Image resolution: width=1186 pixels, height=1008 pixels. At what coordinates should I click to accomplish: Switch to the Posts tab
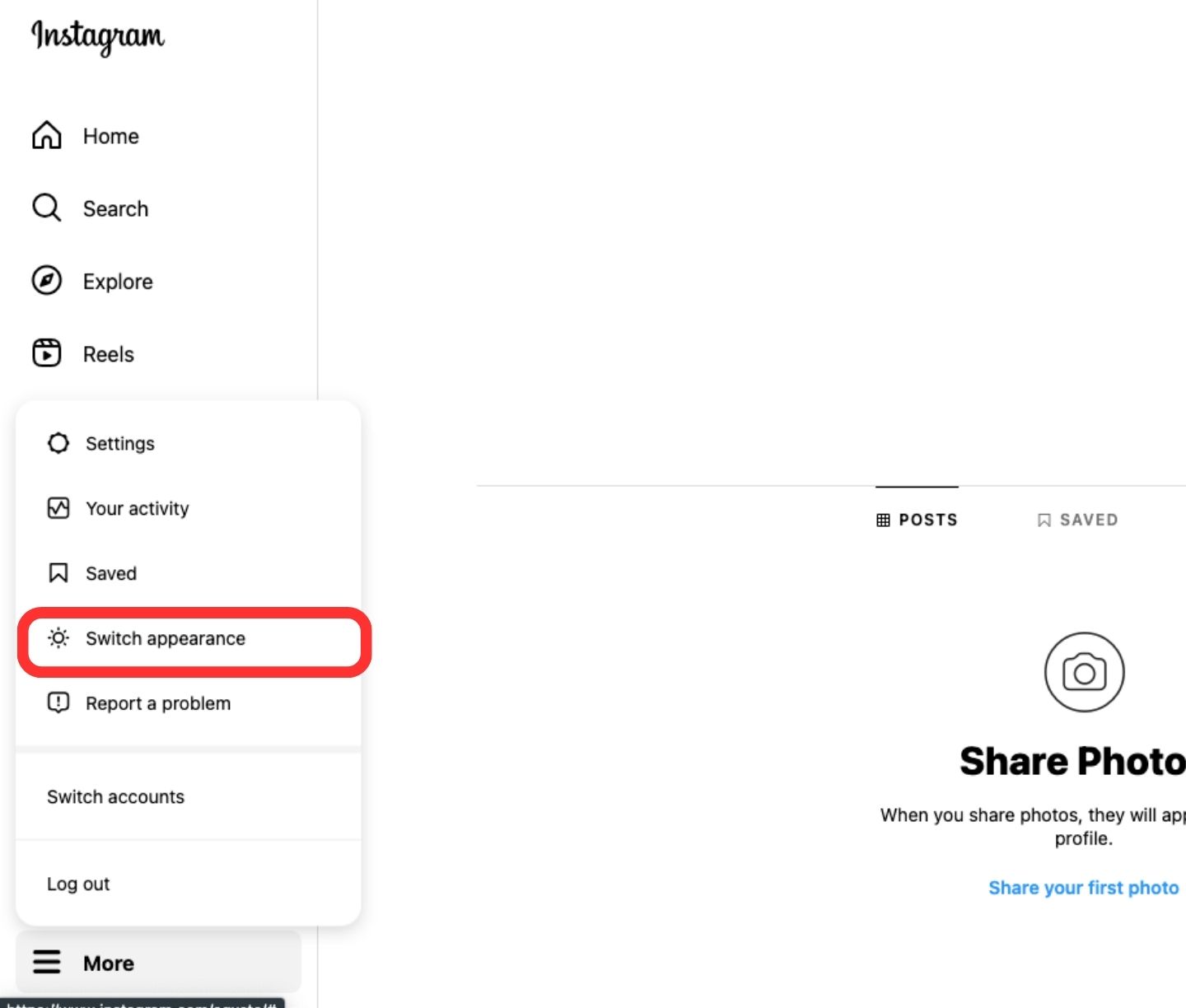click(x=918, y=520)
